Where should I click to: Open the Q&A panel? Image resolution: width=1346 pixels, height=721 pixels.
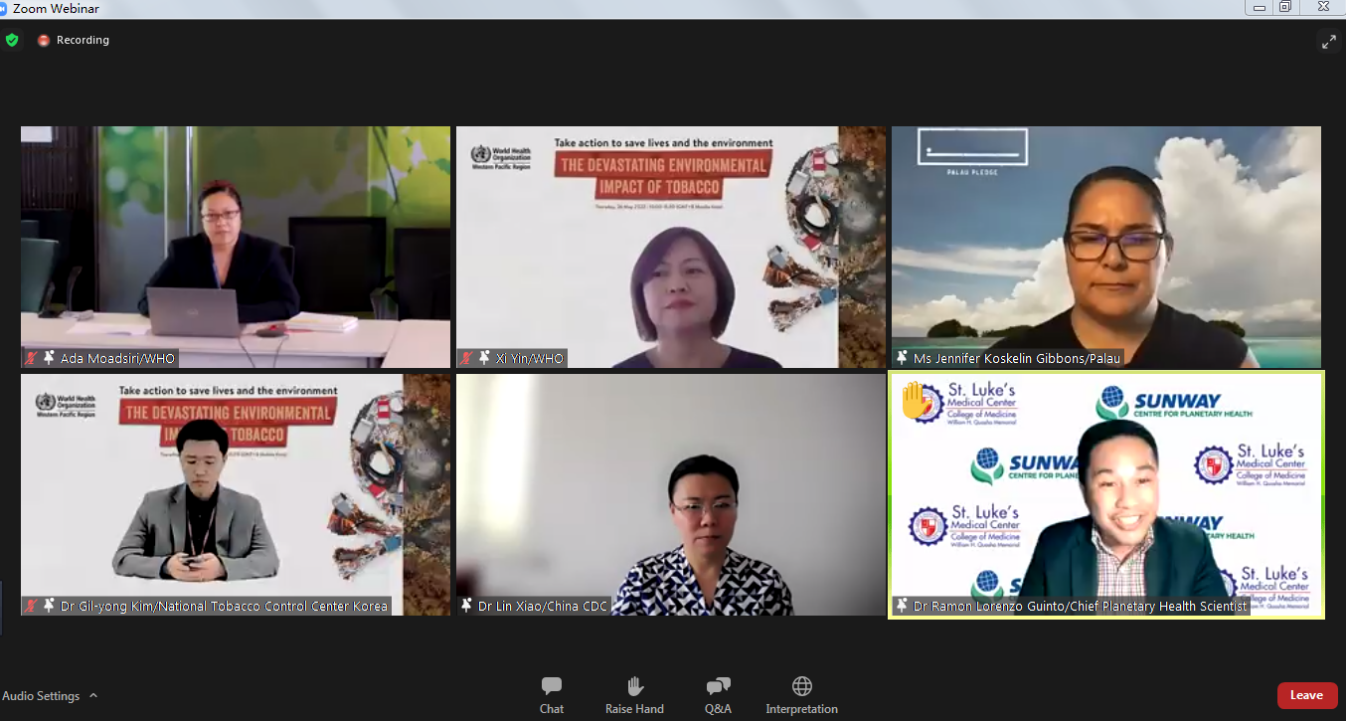point(717,695)
